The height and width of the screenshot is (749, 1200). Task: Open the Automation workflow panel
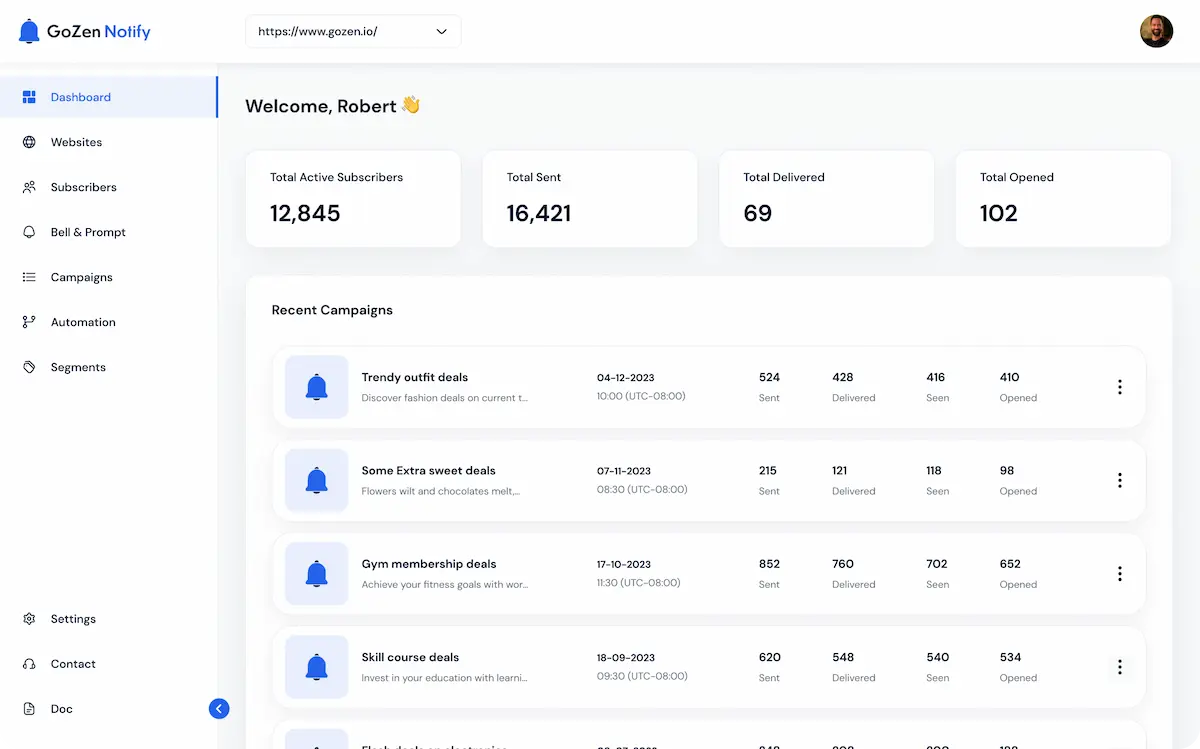82,321
